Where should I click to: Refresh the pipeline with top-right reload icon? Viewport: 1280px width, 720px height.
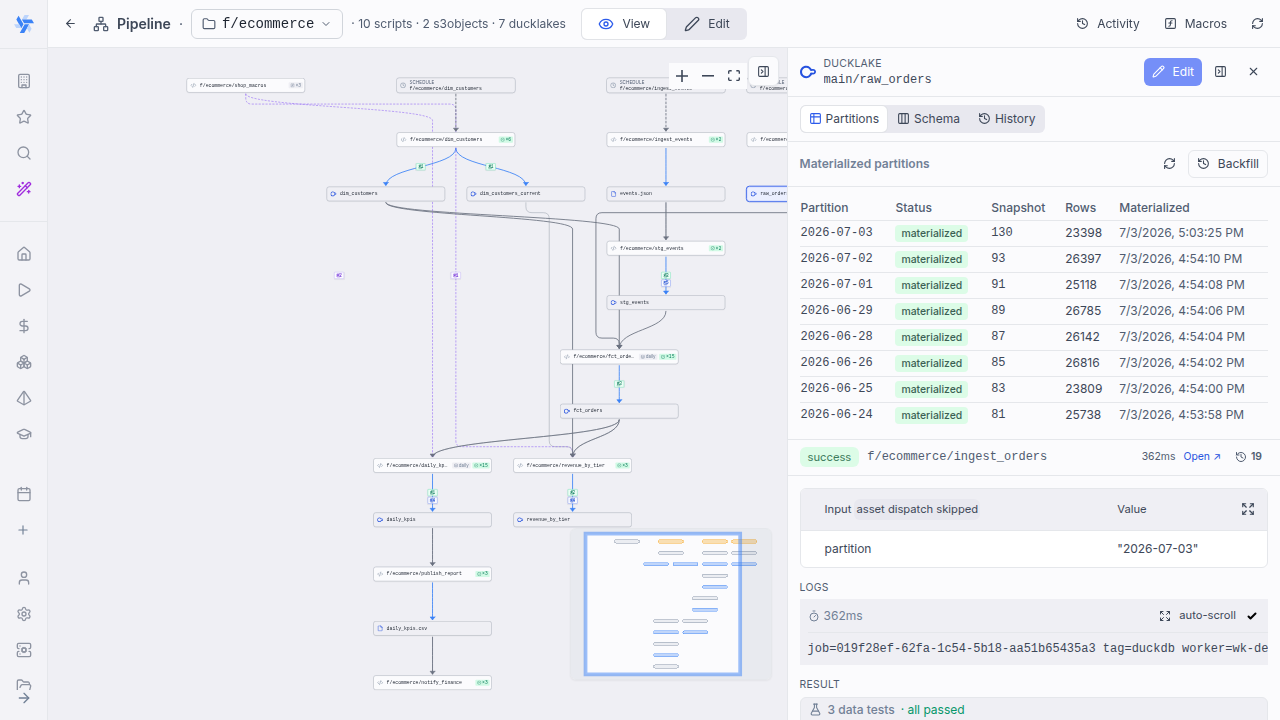tap(1257, 24)
